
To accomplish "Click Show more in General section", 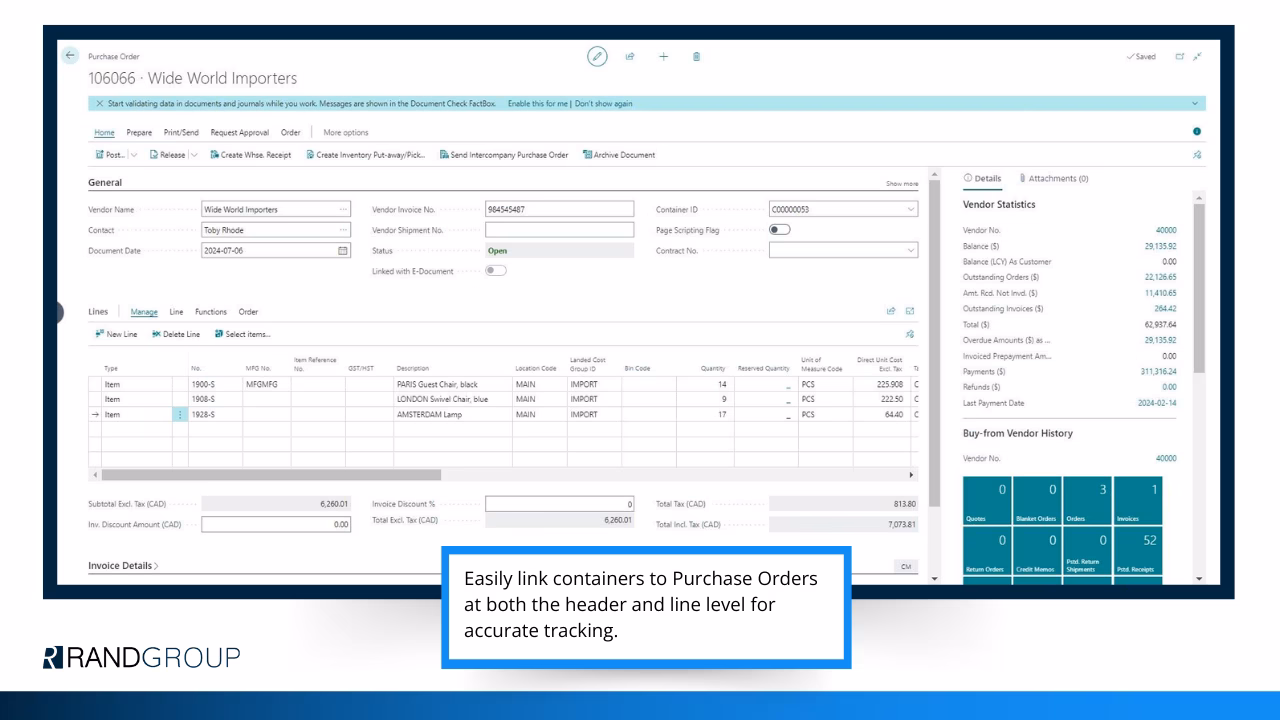I will click(902, 184).
